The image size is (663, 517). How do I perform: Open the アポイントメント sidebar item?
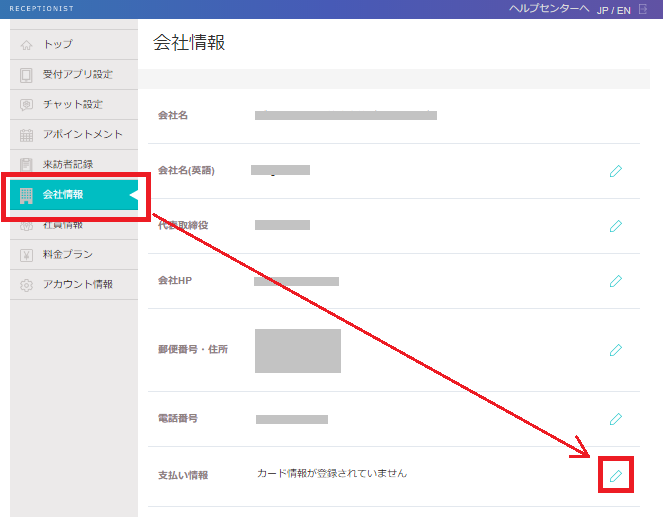(x=82, y=135)
